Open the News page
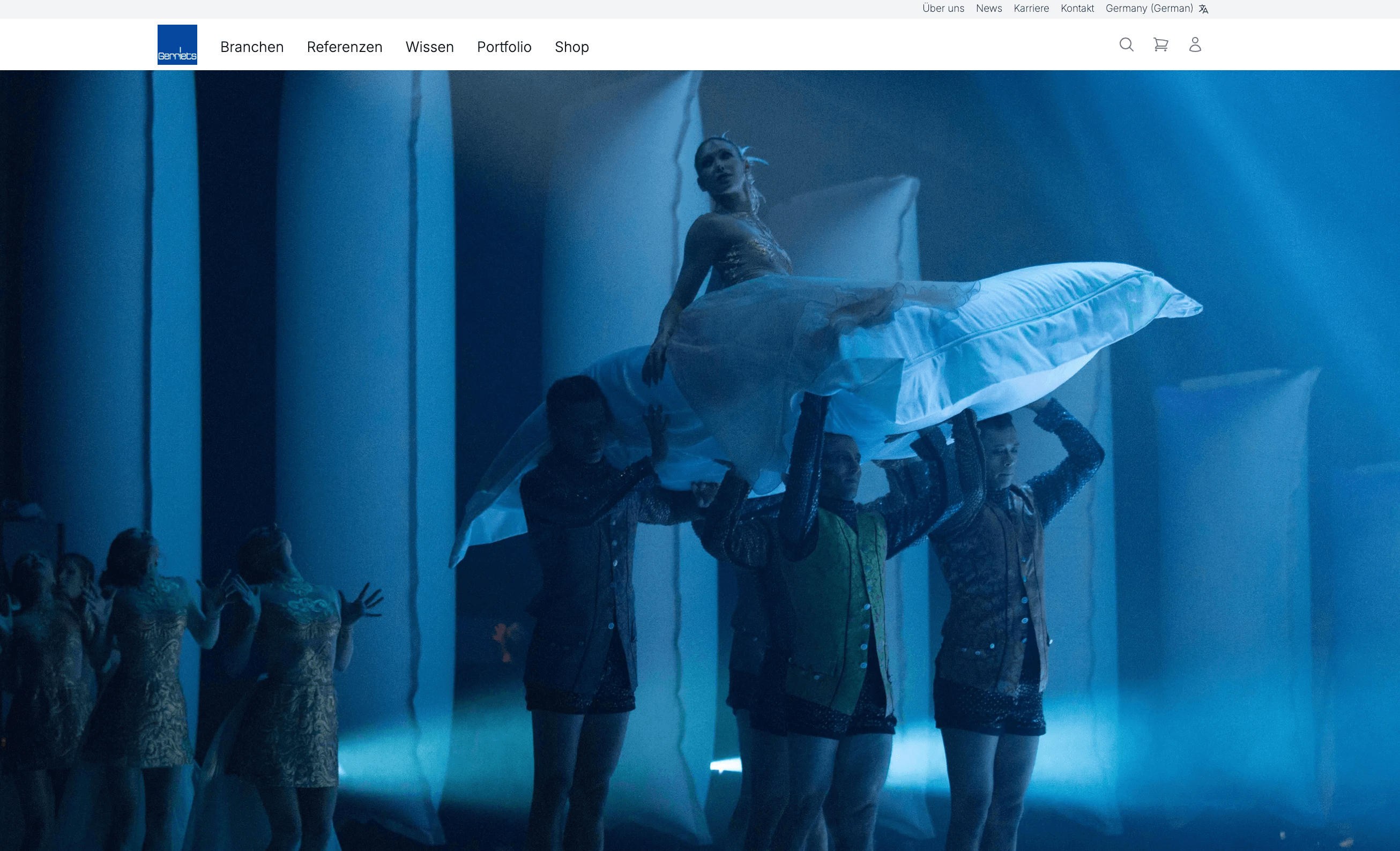 [989, 9]
